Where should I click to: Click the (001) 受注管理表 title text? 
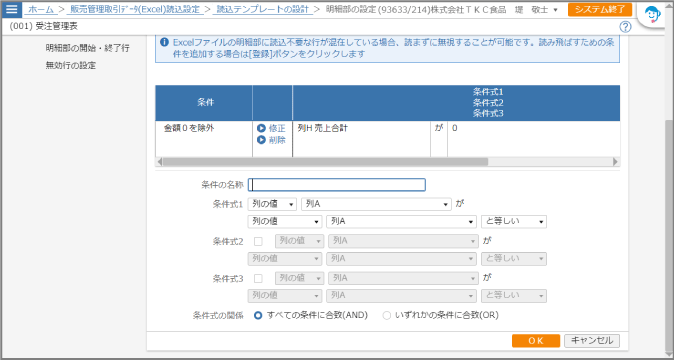(43, 27)
